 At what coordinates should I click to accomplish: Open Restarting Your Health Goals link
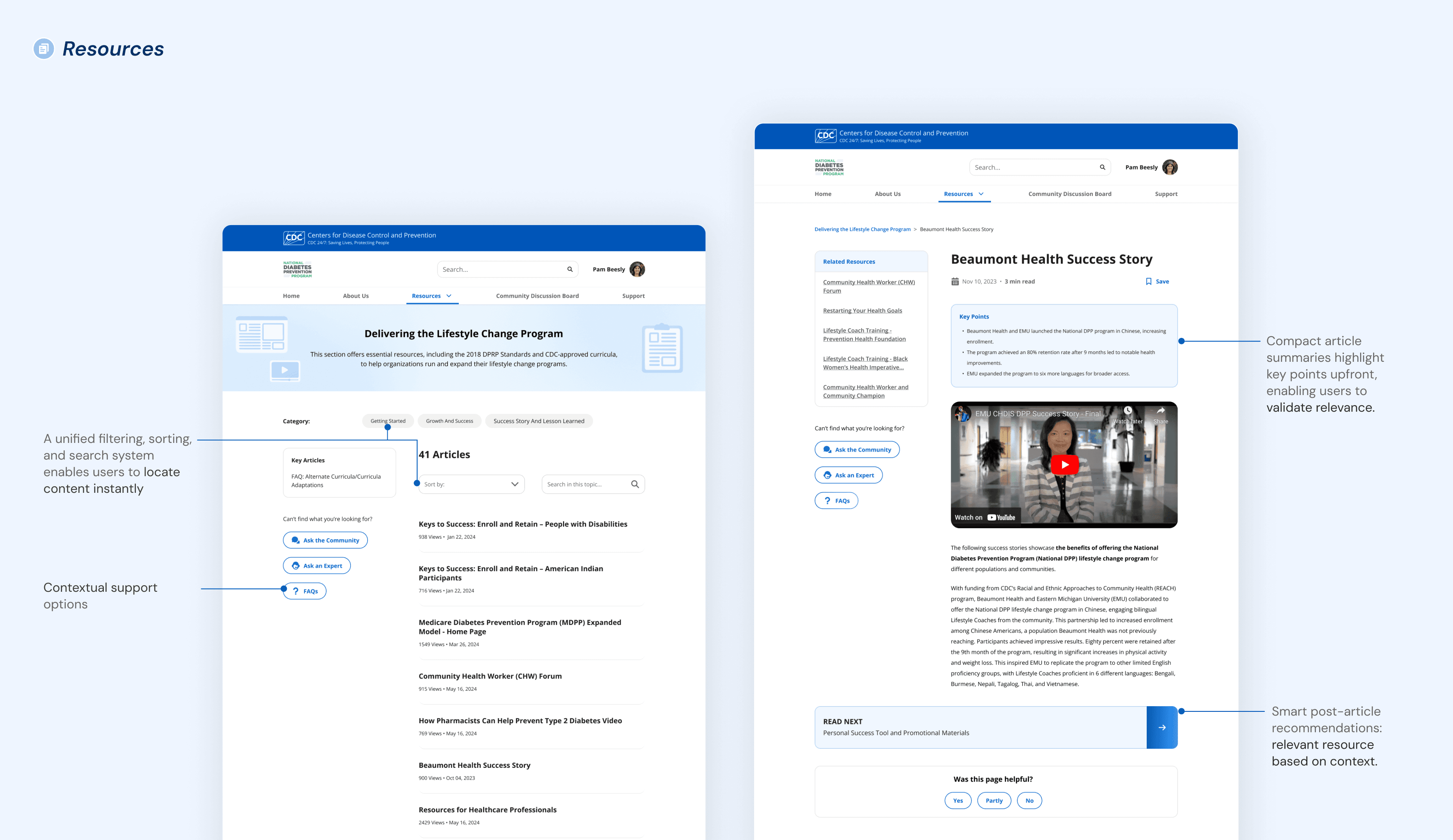tap(862, 311)
